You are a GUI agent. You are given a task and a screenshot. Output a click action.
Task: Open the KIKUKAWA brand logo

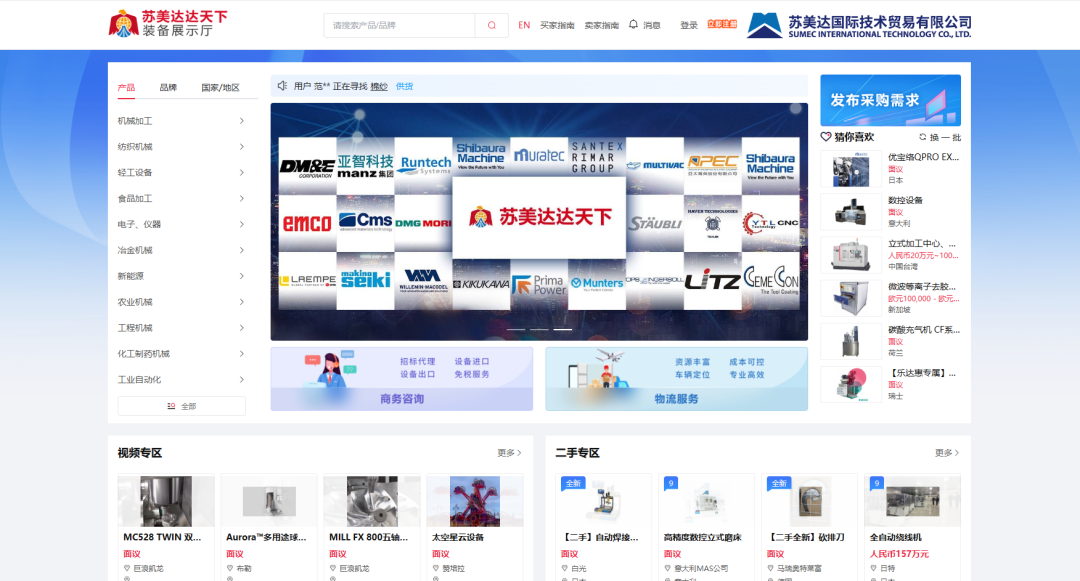coord(481,284)
